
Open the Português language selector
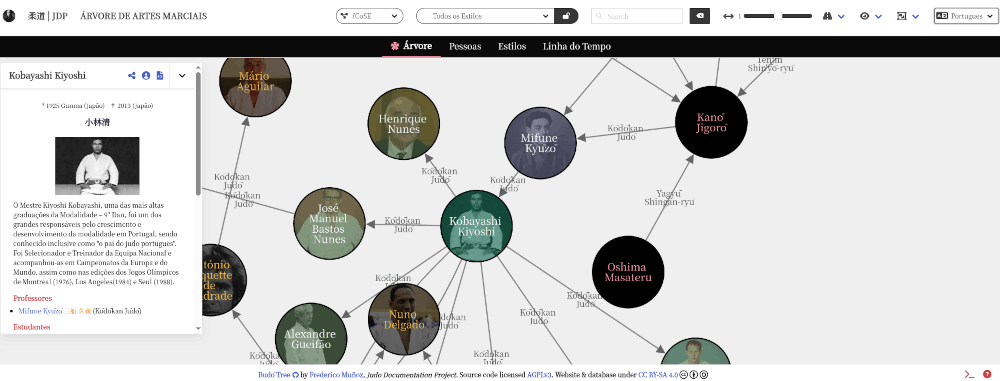coord(966,16)
